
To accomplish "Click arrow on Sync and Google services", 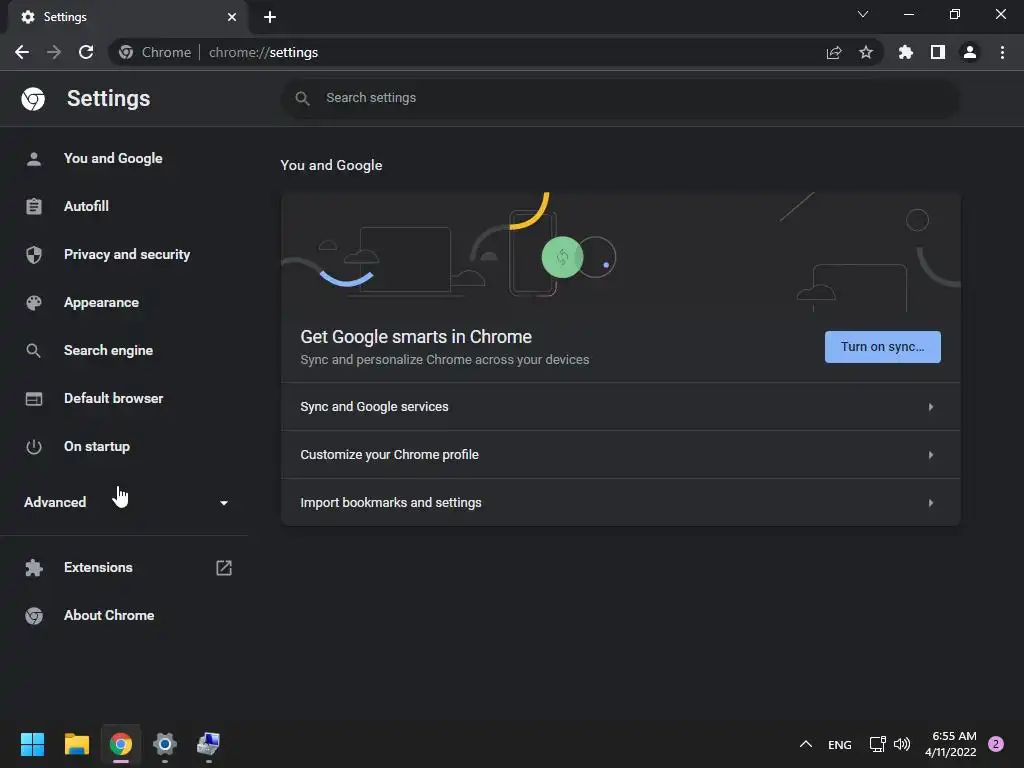I will (931, 407).
